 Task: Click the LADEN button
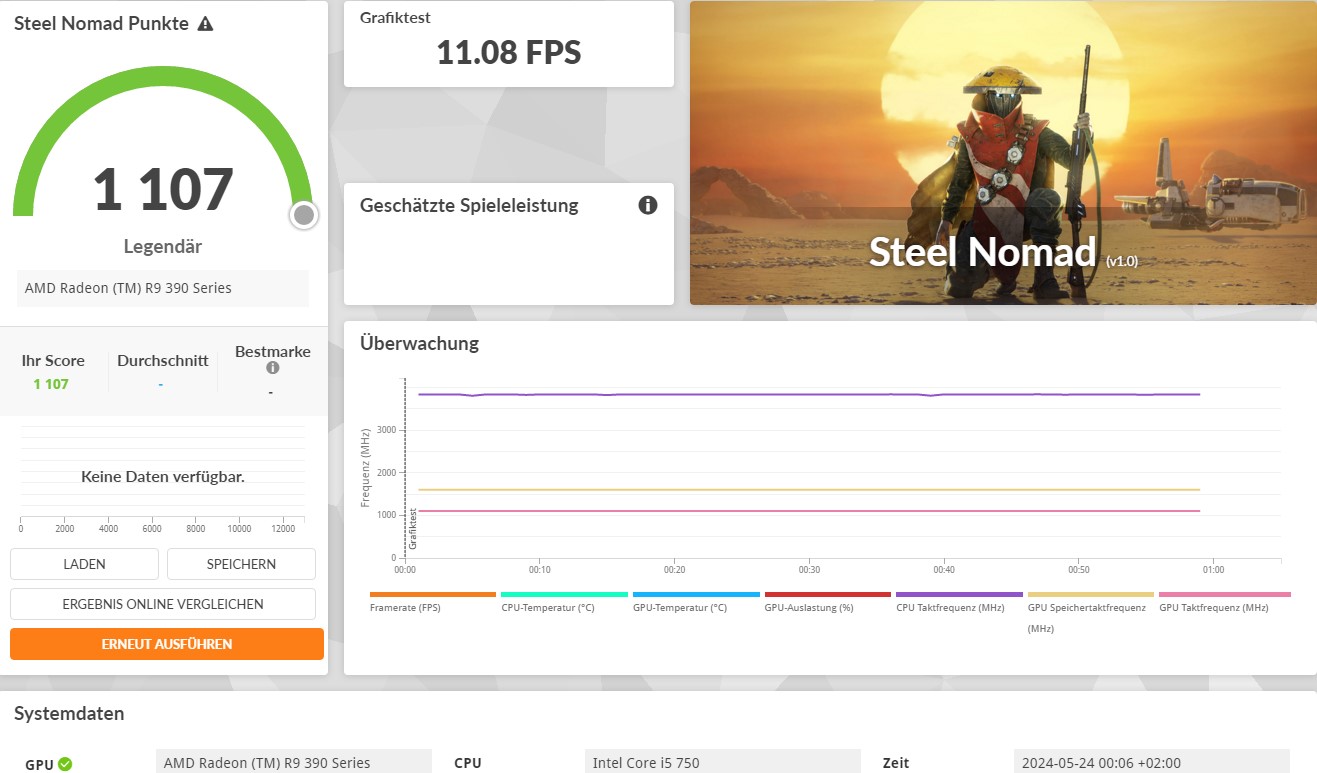[x=84, y=564]
